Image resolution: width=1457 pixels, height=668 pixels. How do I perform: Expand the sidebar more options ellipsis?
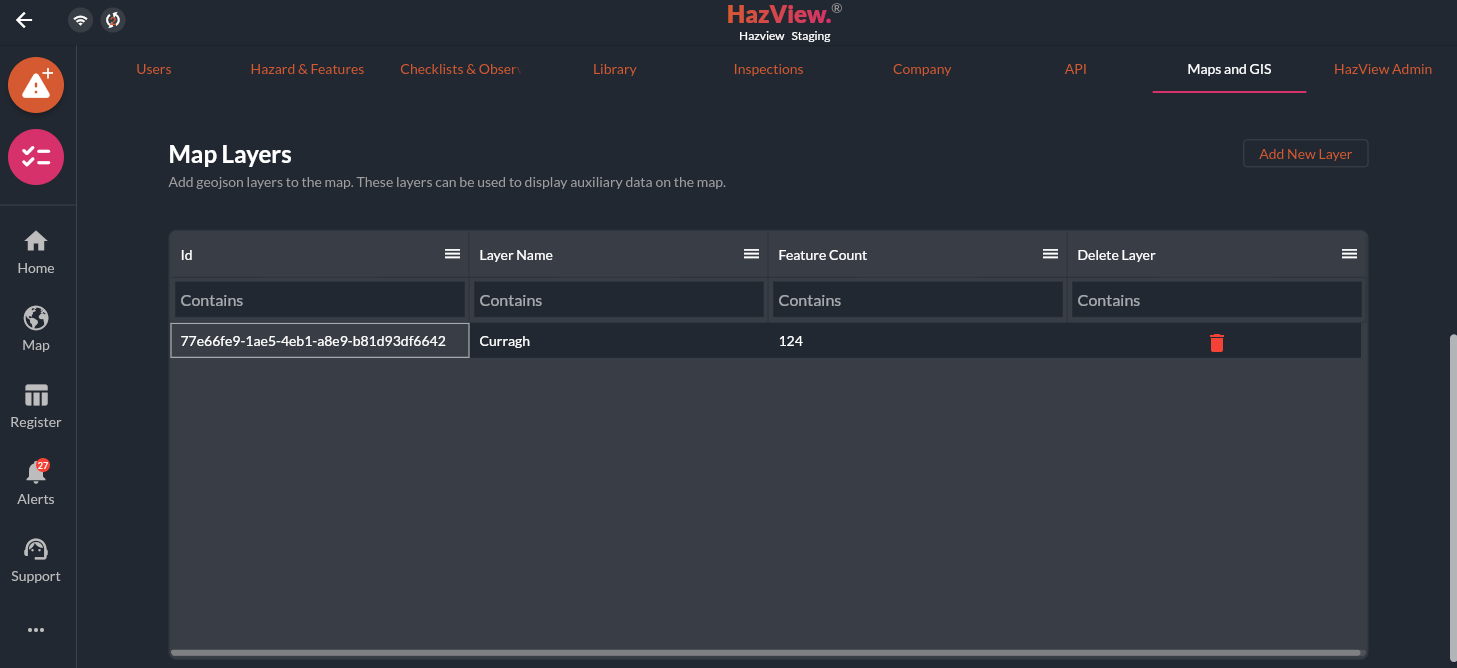(36, 630)
